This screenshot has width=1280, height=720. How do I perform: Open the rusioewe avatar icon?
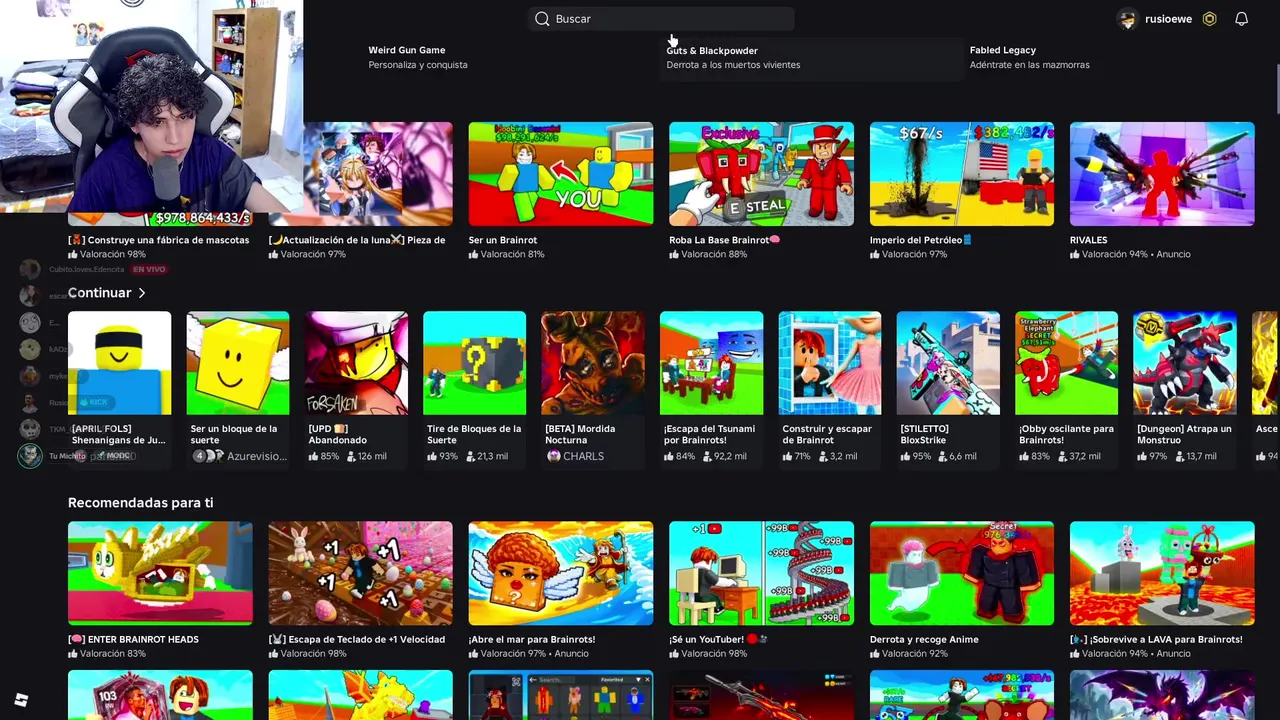1127,19
